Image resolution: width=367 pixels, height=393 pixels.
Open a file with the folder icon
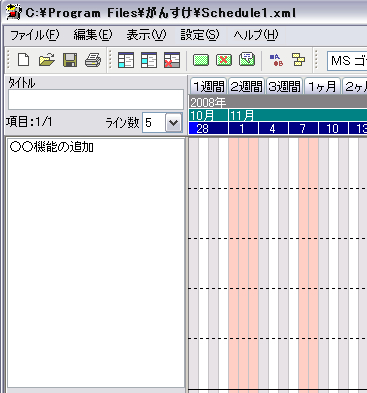[x=47, y=60]
